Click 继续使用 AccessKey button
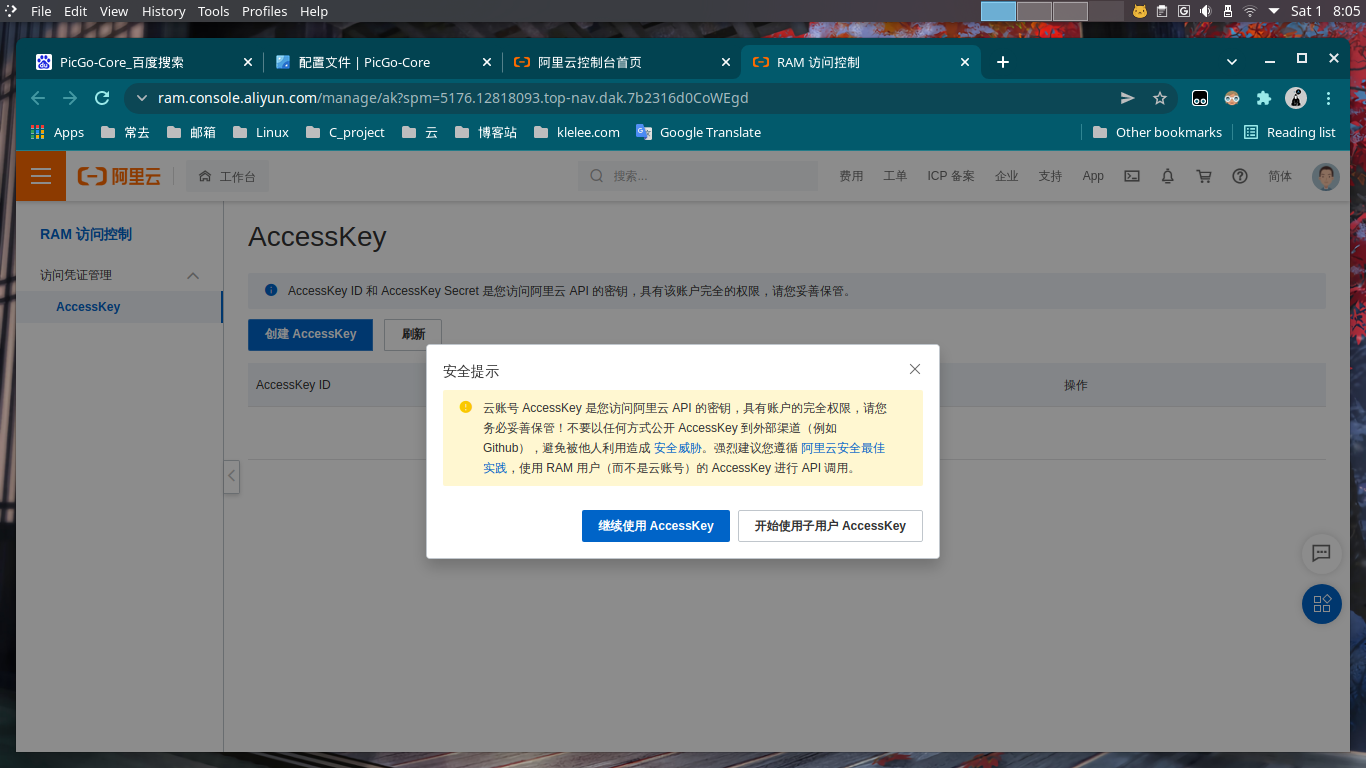1366x768 pixels. [656, 526]
